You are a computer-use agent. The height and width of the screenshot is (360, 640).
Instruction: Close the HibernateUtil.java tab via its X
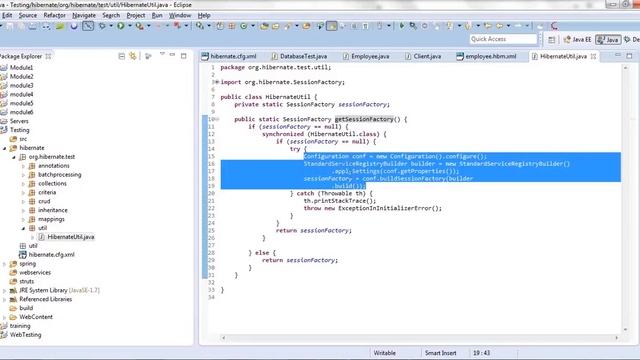593,56
